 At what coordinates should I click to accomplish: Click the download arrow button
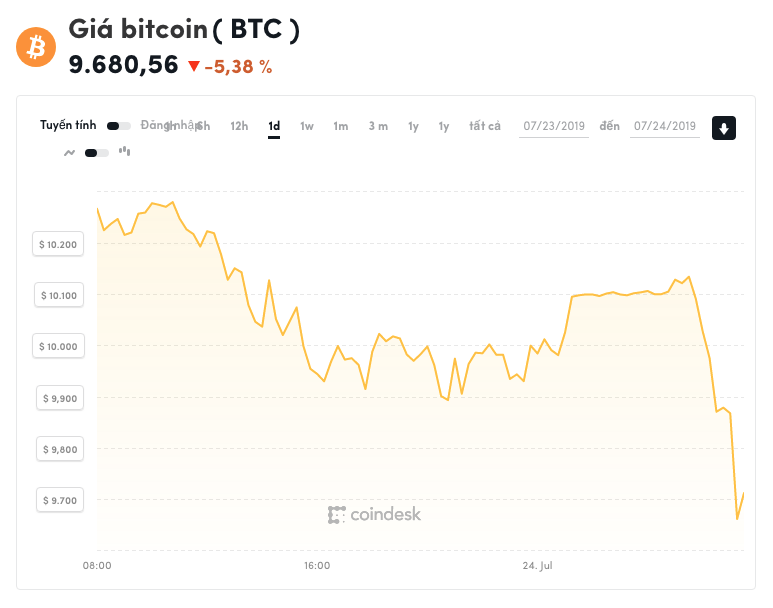point(724,127)
